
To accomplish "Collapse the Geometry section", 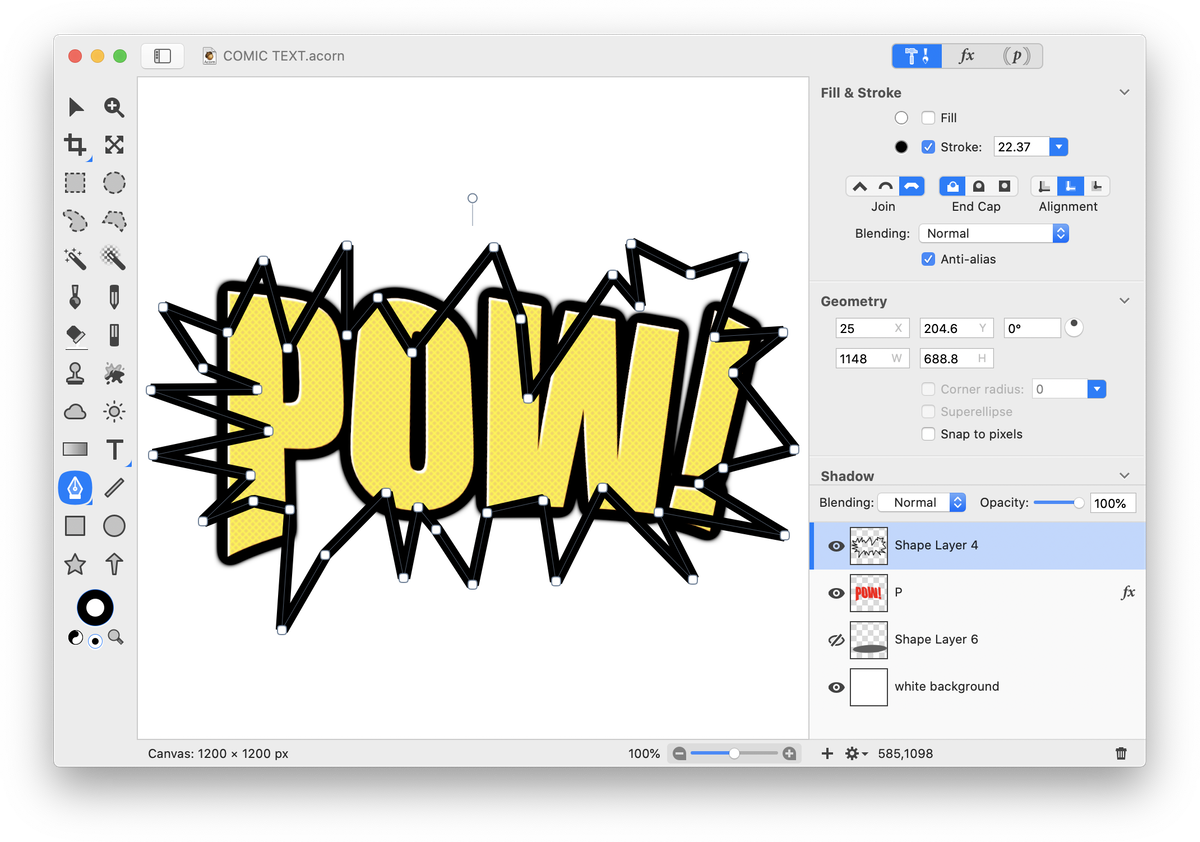I will pyautogui.click(x=1124, y=301).
